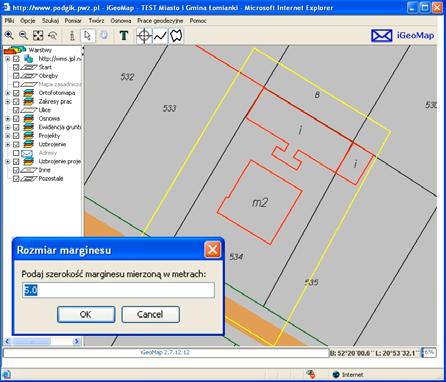The width and height of the screenshot is (446, 382).
Task: Toggle the Ortofotomapa layer checkbox
Action: (16, 93)
